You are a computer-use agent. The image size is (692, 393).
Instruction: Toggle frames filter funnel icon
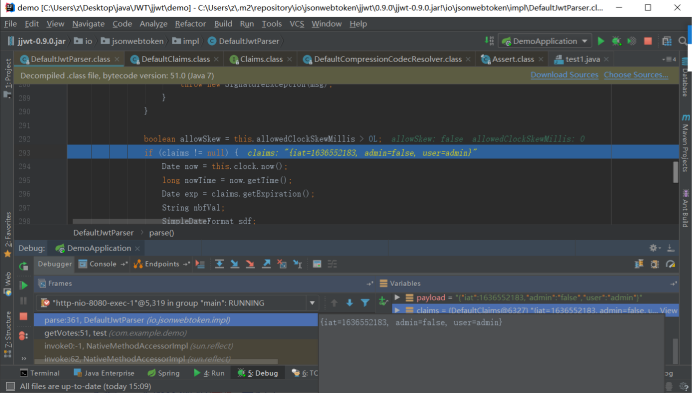click(x=365, y=302)
